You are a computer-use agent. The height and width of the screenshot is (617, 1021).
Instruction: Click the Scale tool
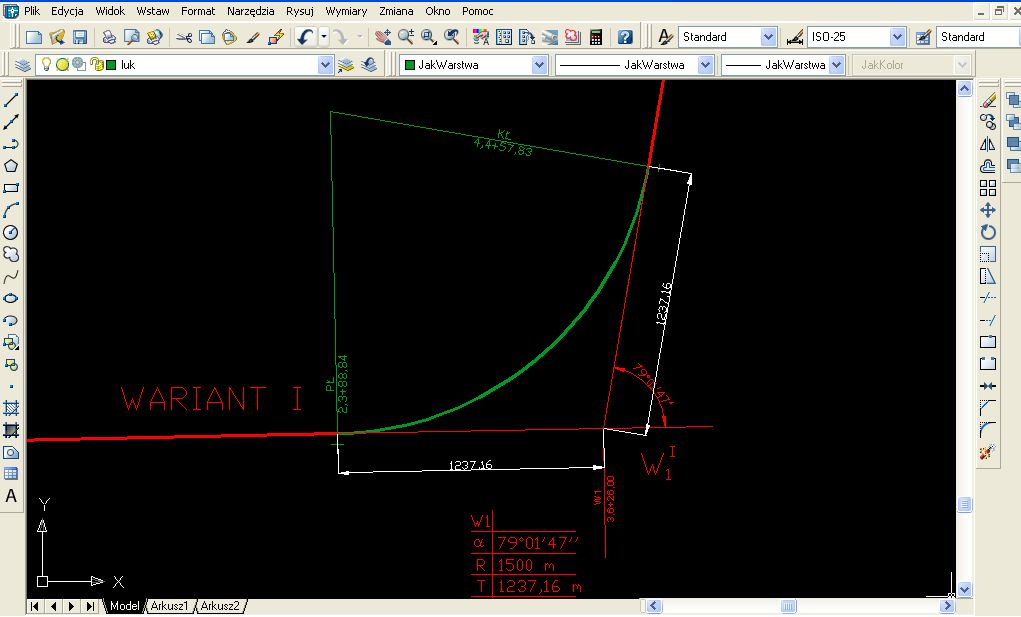988,254
